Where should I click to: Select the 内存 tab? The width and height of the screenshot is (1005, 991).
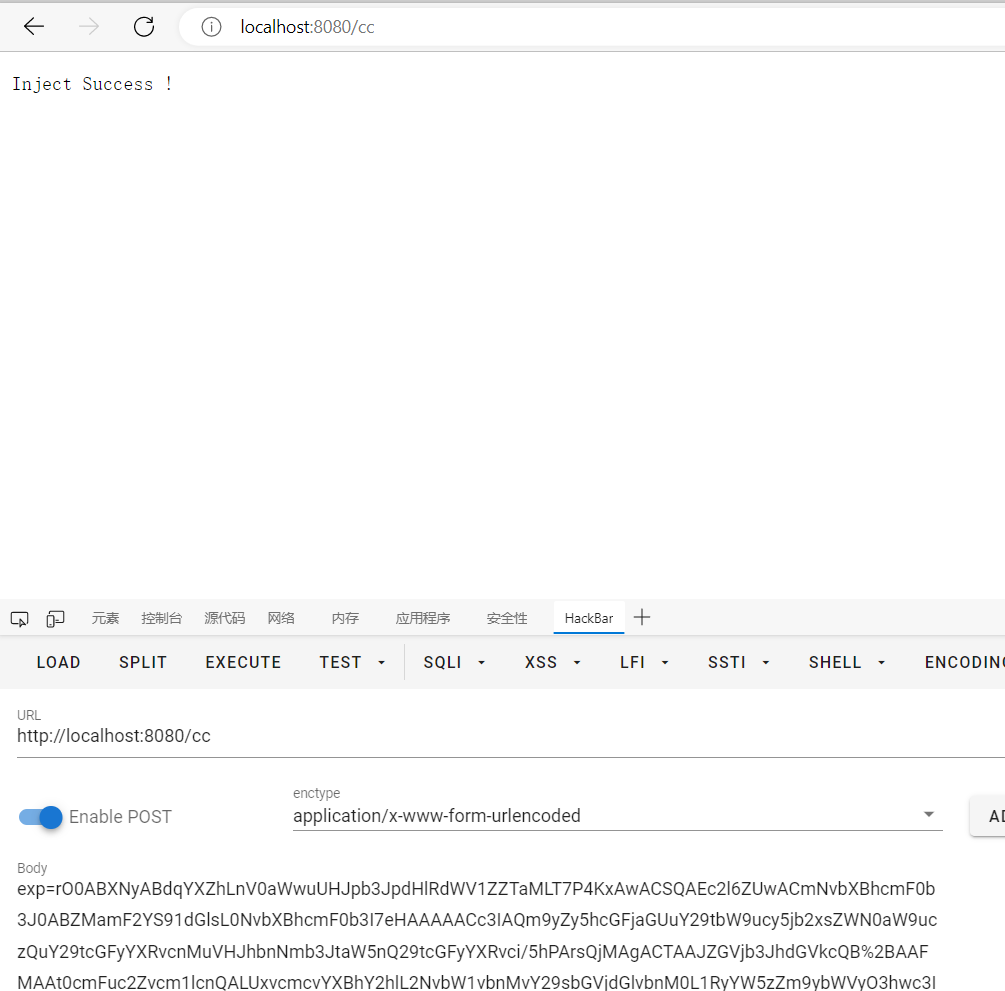[x=345, y=619]
